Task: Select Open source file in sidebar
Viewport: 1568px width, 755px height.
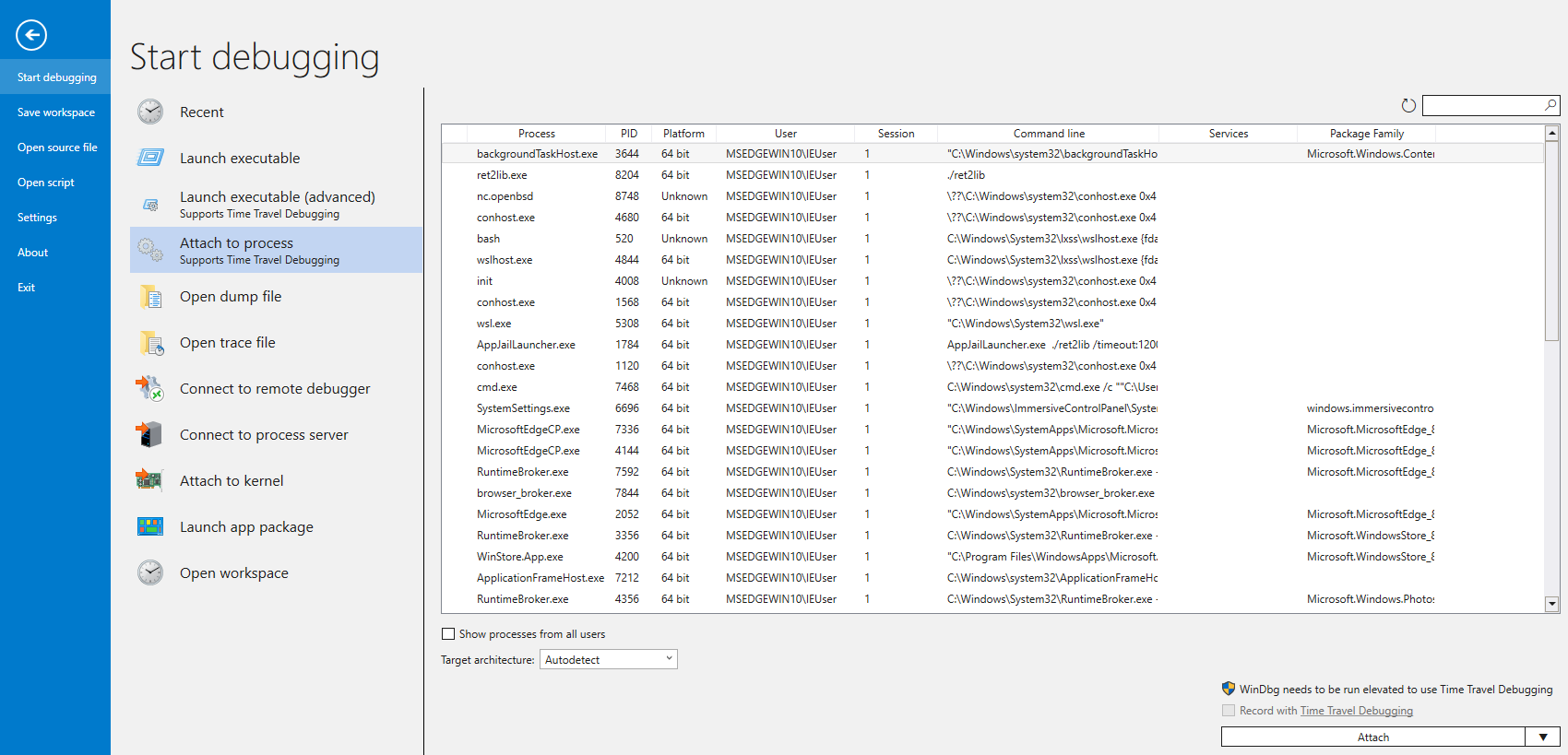Action: [56, 147]
